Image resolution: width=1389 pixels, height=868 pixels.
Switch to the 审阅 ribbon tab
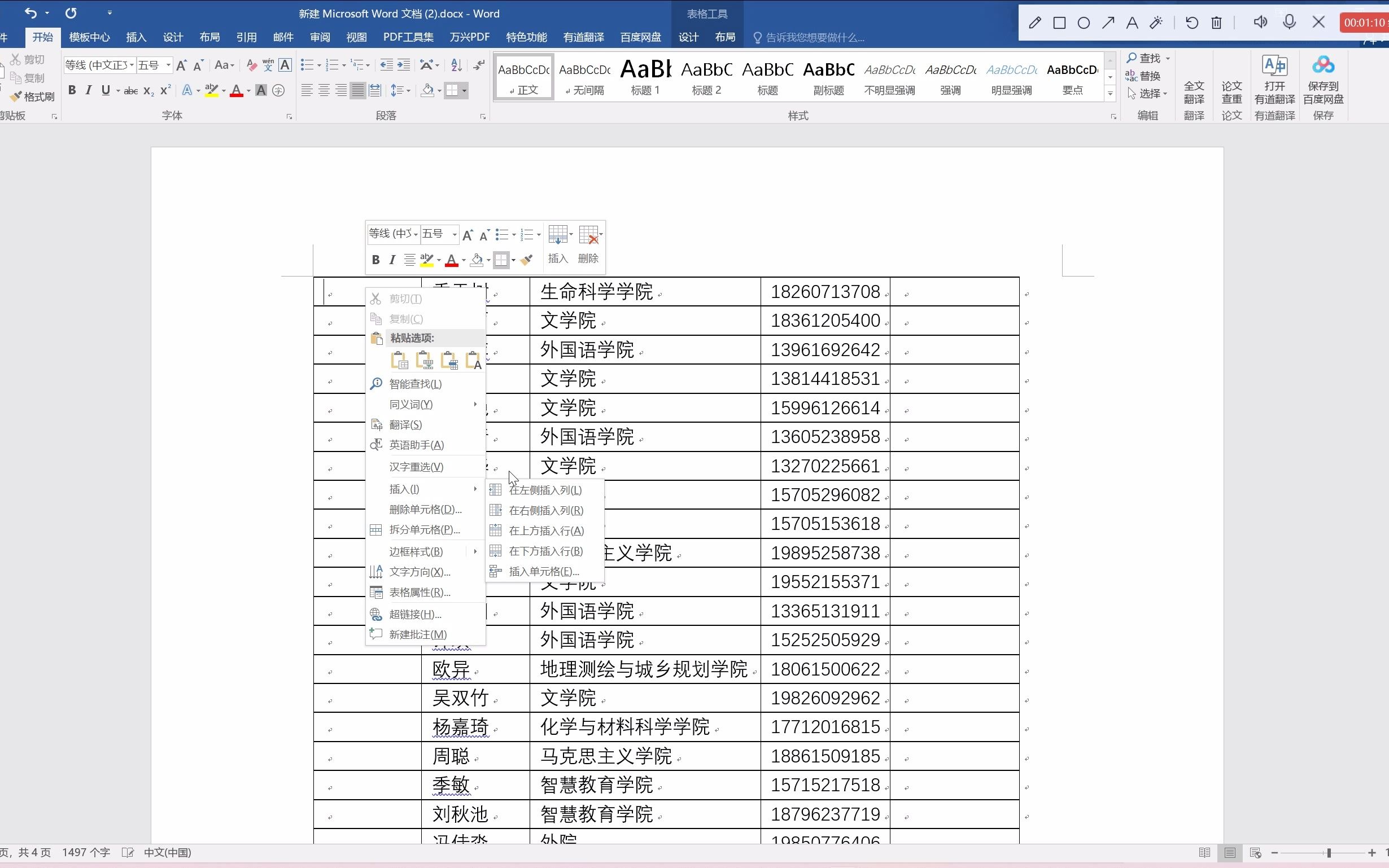(x=319, y=37)
